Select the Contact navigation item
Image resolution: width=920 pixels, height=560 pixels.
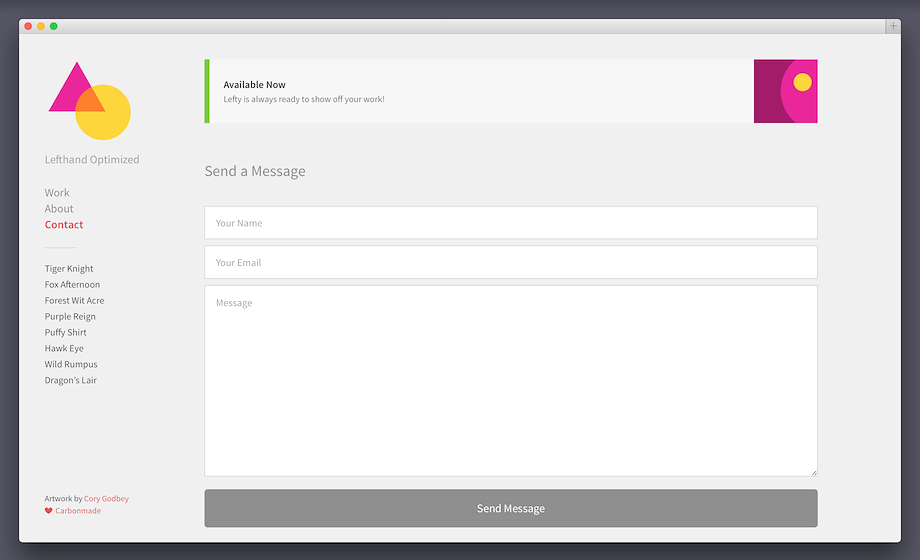(x=64, y=225)
